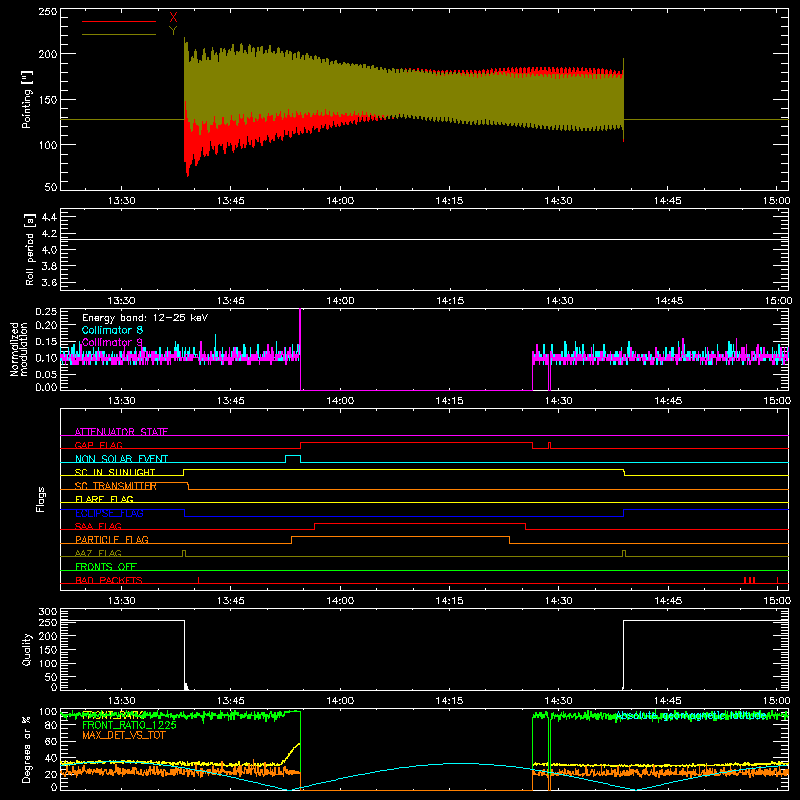800x800 pixels.
Task: Click the 250 tick on Pointing axis
Action: [48, 12]
